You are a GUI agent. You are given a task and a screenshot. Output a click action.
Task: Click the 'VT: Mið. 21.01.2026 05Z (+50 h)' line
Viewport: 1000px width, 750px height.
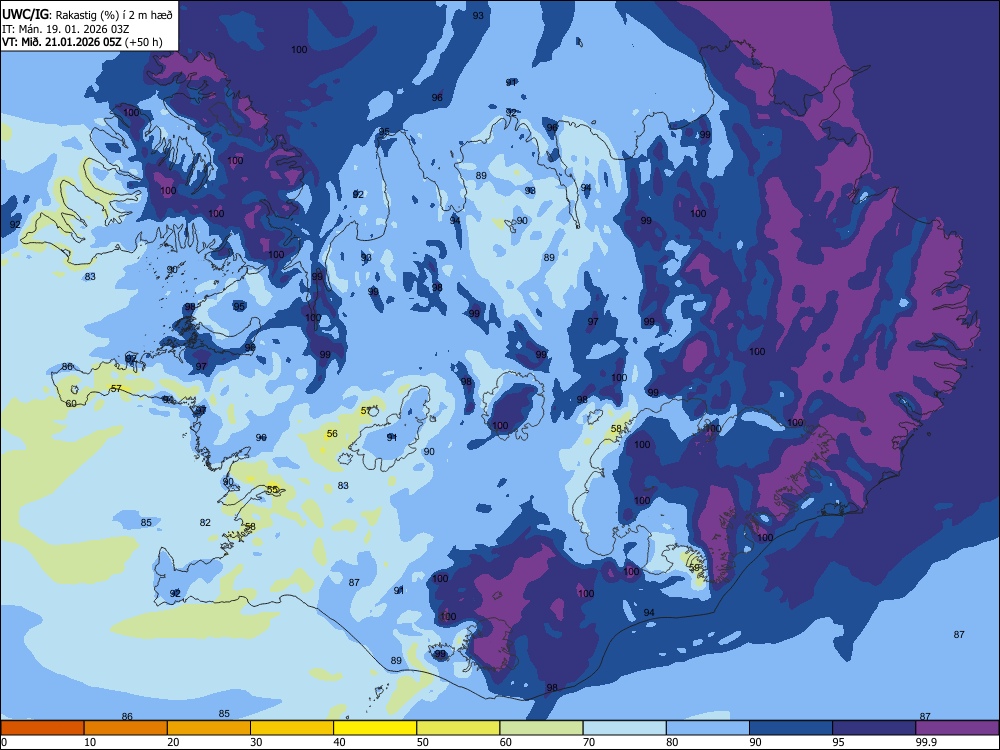point(82,42)
